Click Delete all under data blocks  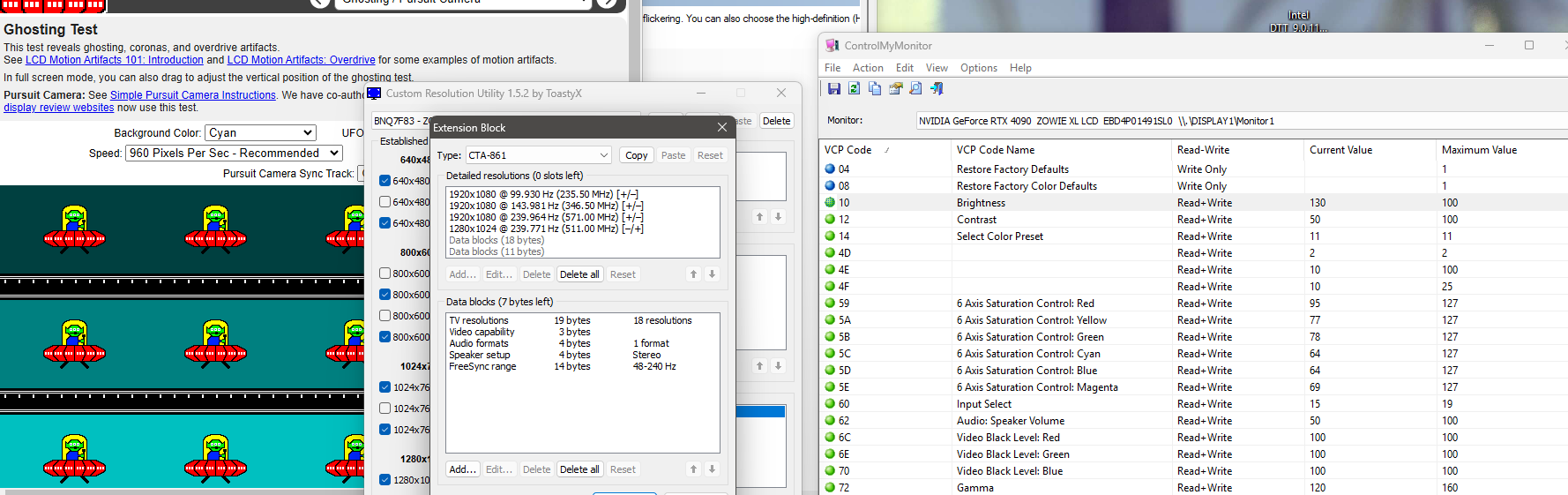coord(579,469)
